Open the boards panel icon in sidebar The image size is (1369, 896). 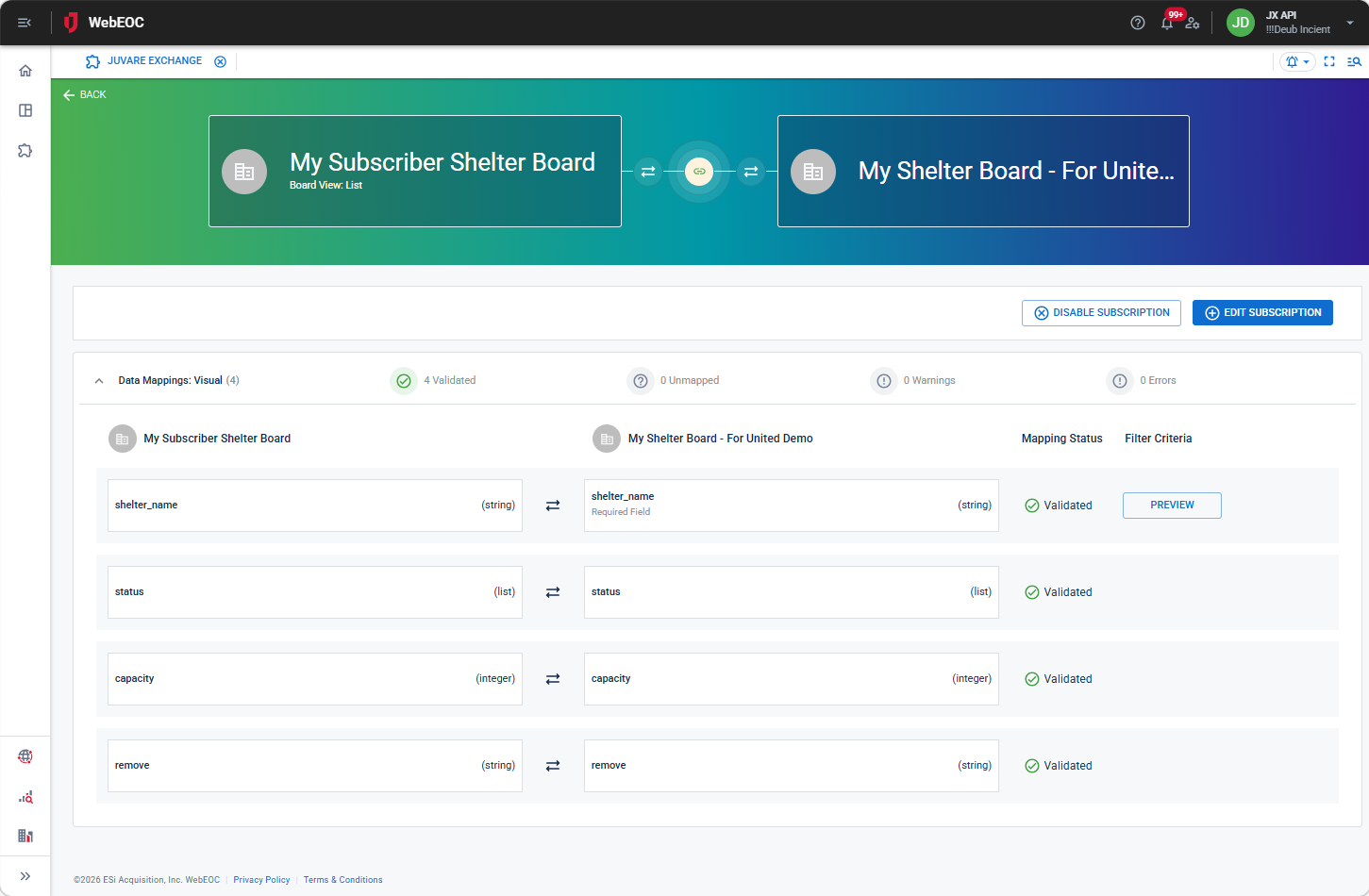pyautogui.click(x=25, y=110)
